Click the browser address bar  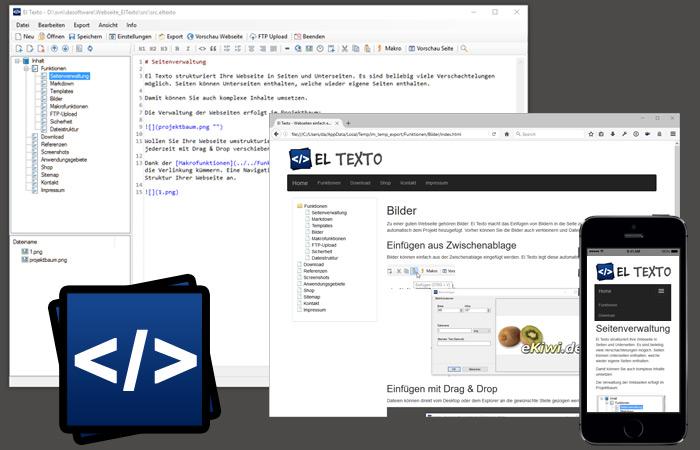click(388, 134)
